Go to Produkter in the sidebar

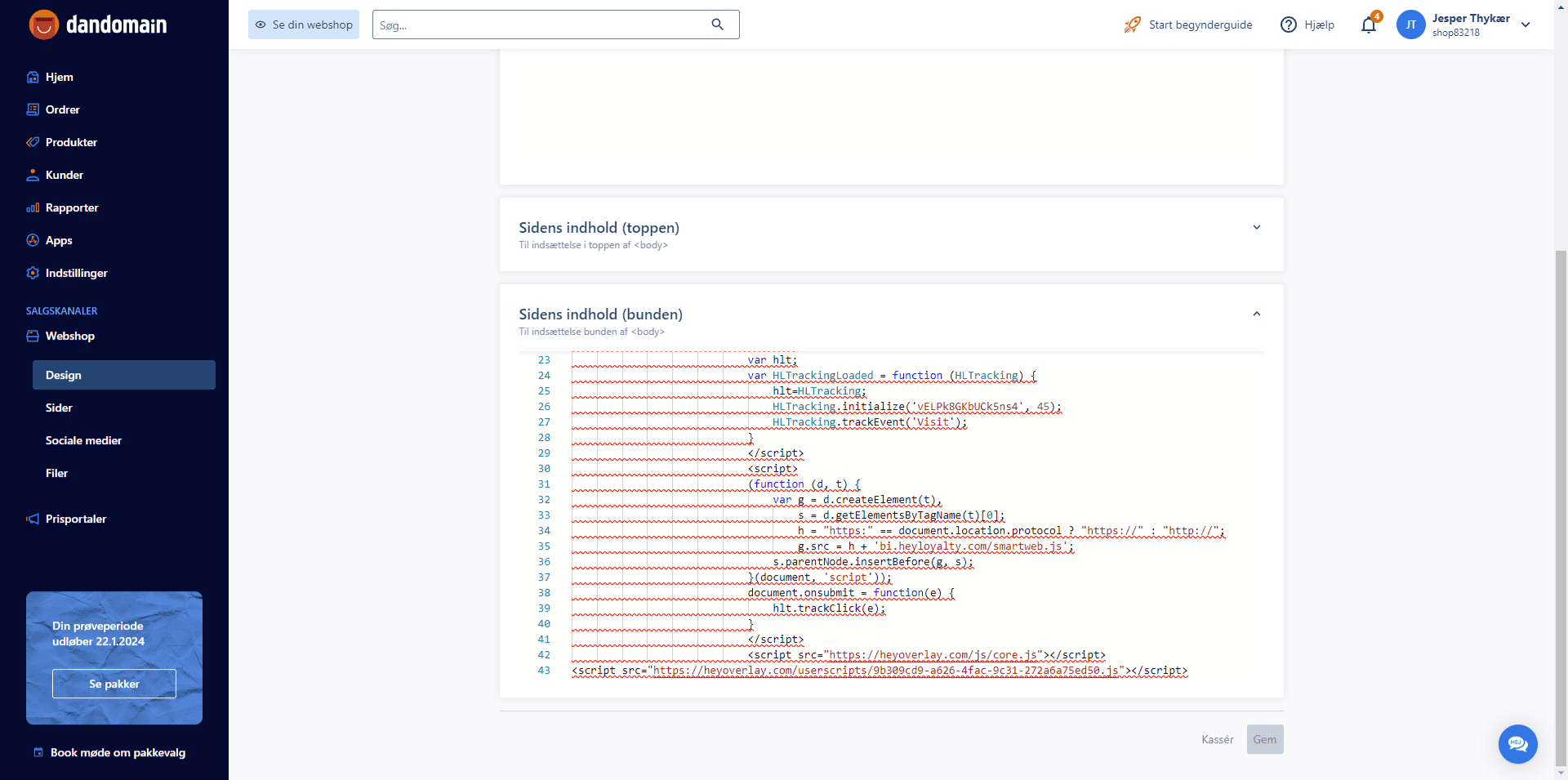(x=71, y=142)
